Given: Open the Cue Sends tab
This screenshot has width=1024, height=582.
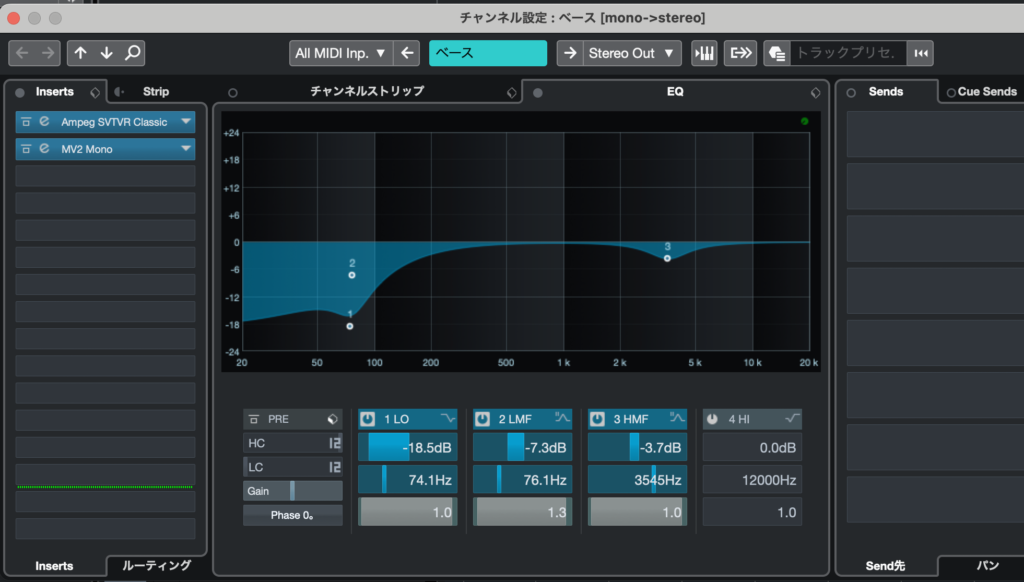Looking at the screenshot, I should [986, 91].
